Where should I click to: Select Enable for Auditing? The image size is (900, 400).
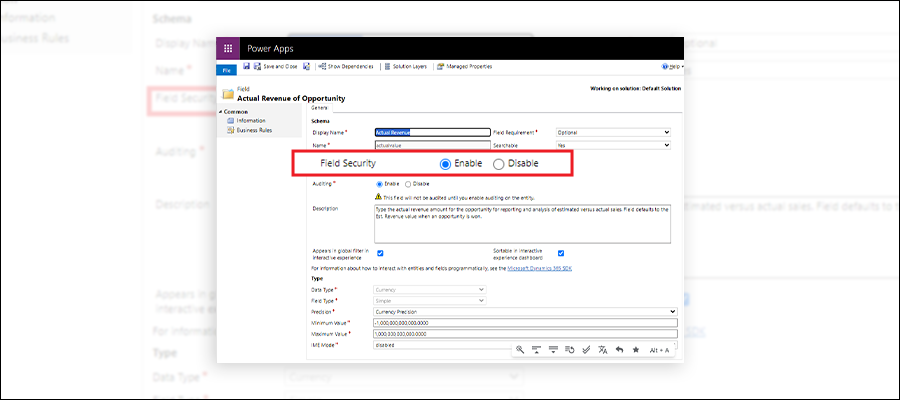click(x=379, y=184)
